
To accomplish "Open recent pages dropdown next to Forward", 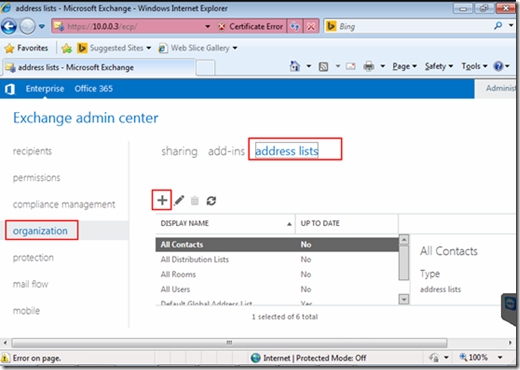I will [x=42, y=26].
